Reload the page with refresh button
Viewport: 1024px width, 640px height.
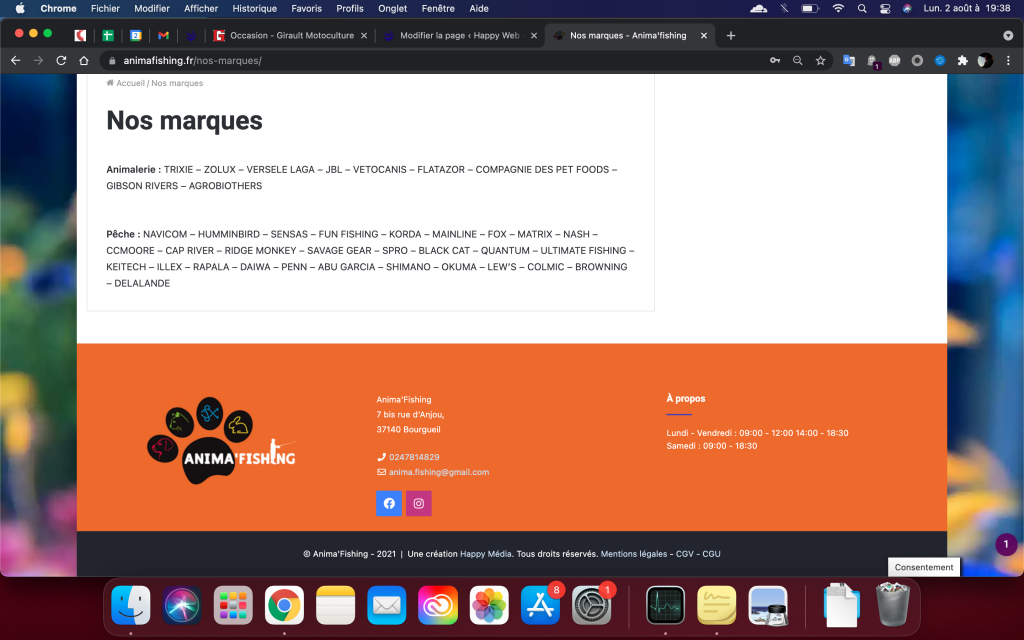pyautogui.click(x=61, y=60)
